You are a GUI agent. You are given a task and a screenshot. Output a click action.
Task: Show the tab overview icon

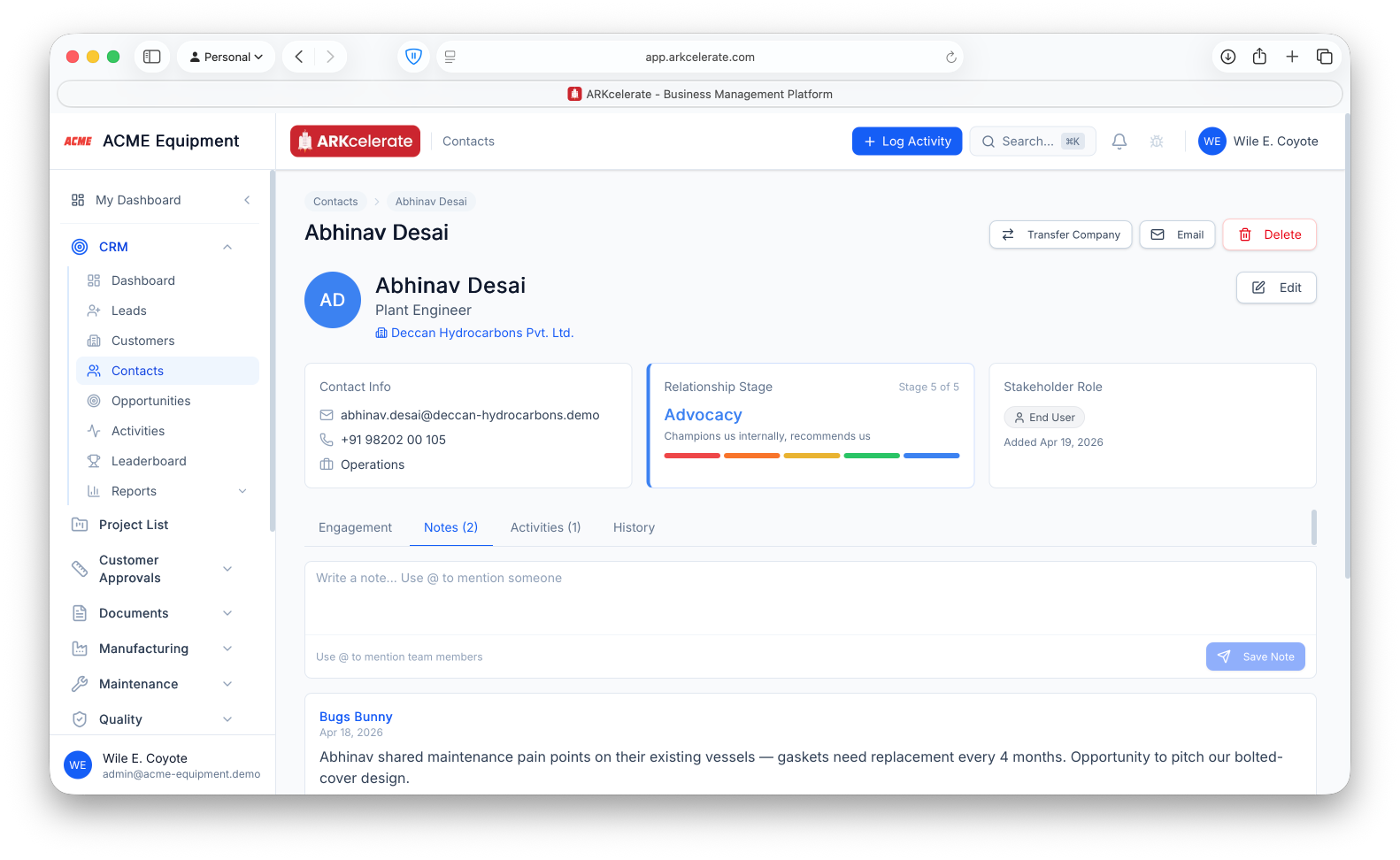(x=1325, y=57)
